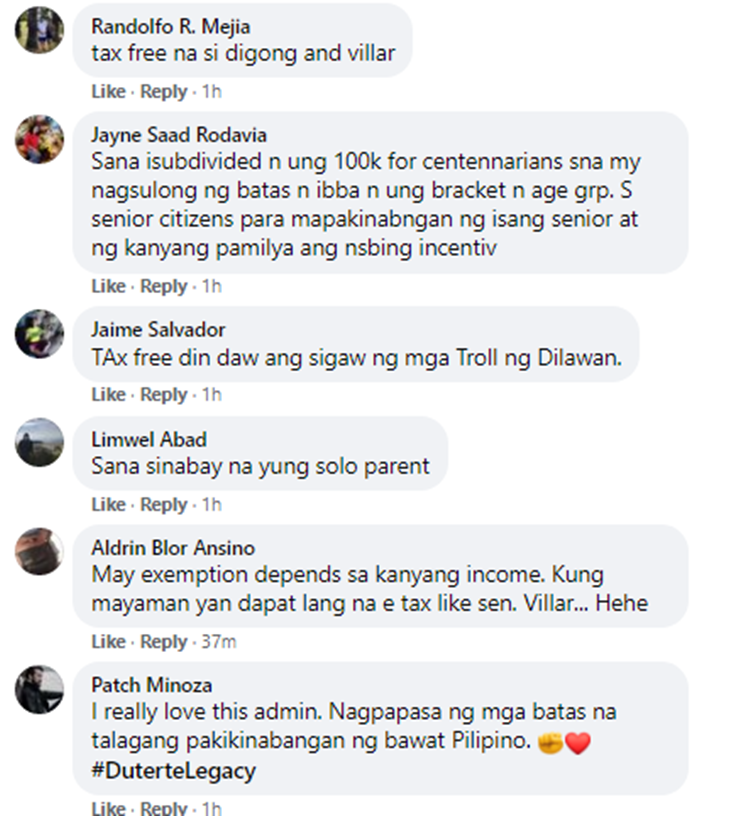Reply to Limwel Abad's comment

pos(163,504)
